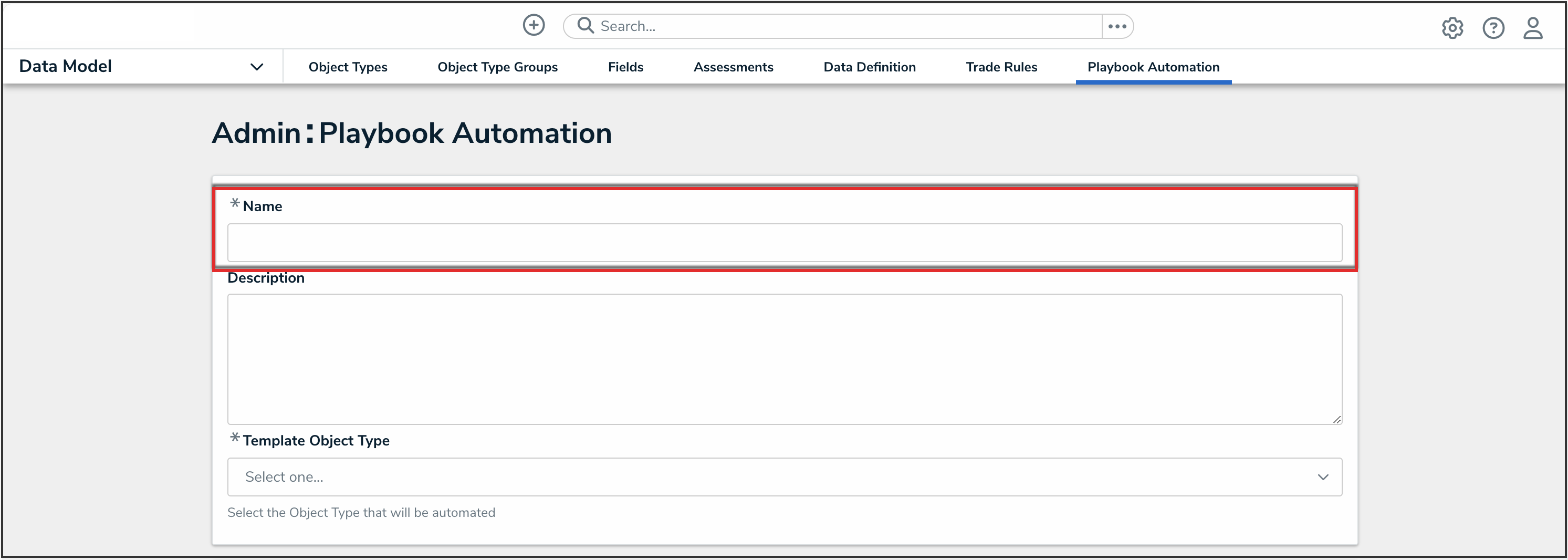Open the Trade Rules tab
1568x560 pixels.
tap(1001, 67)
